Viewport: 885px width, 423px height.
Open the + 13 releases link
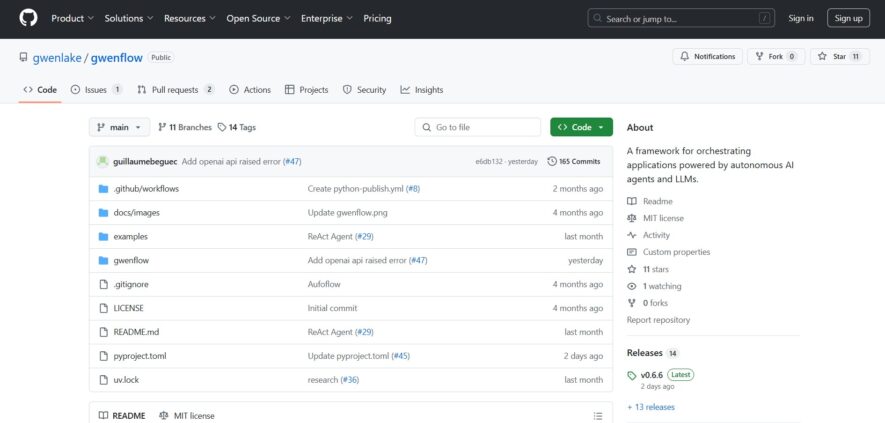(x=651, y=407)
